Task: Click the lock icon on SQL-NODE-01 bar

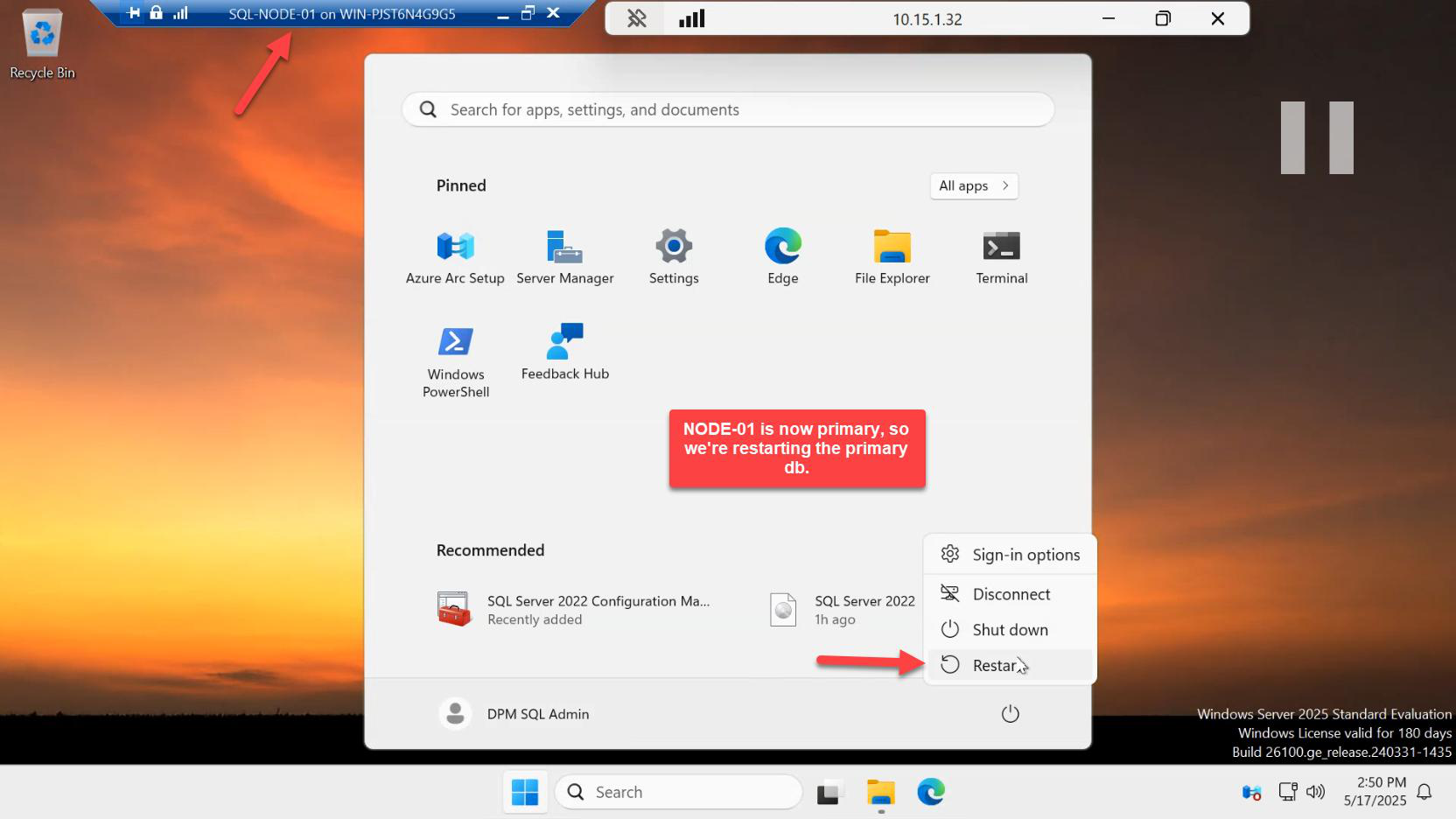Action: [156, 13]
